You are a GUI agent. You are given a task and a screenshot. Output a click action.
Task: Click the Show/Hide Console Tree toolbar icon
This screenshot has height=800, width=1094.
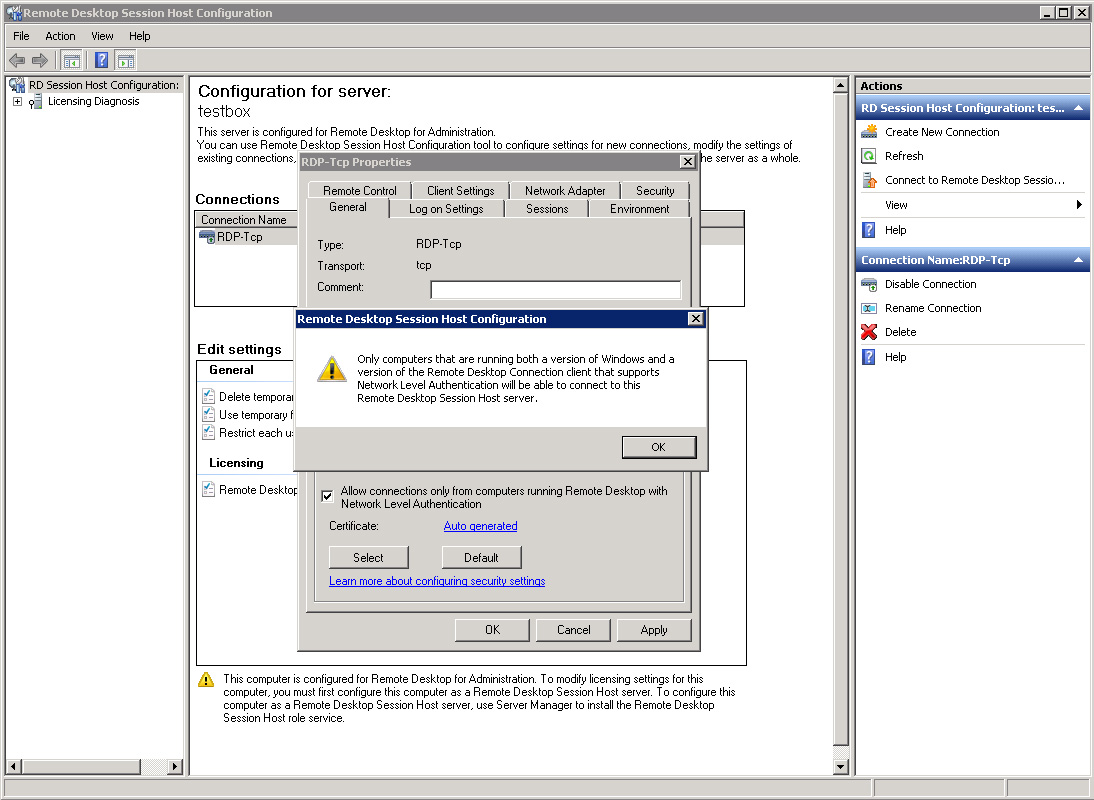coord(72,61)
